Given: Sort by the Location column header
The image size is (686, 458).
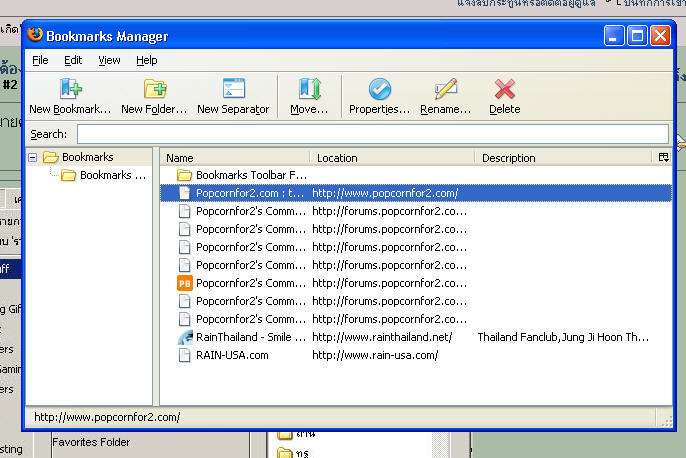Looking at the screenshot, I should click(x=392, y=158).
